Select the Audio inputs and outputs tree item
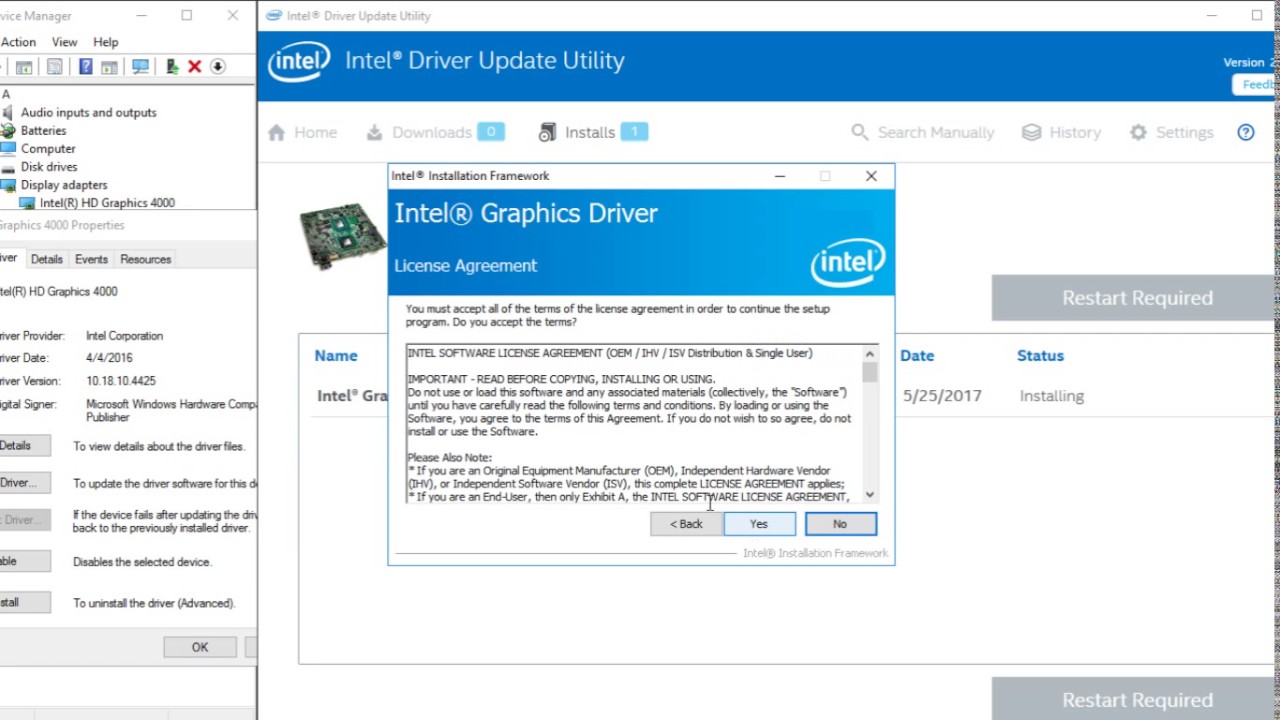 coord(88,113)
